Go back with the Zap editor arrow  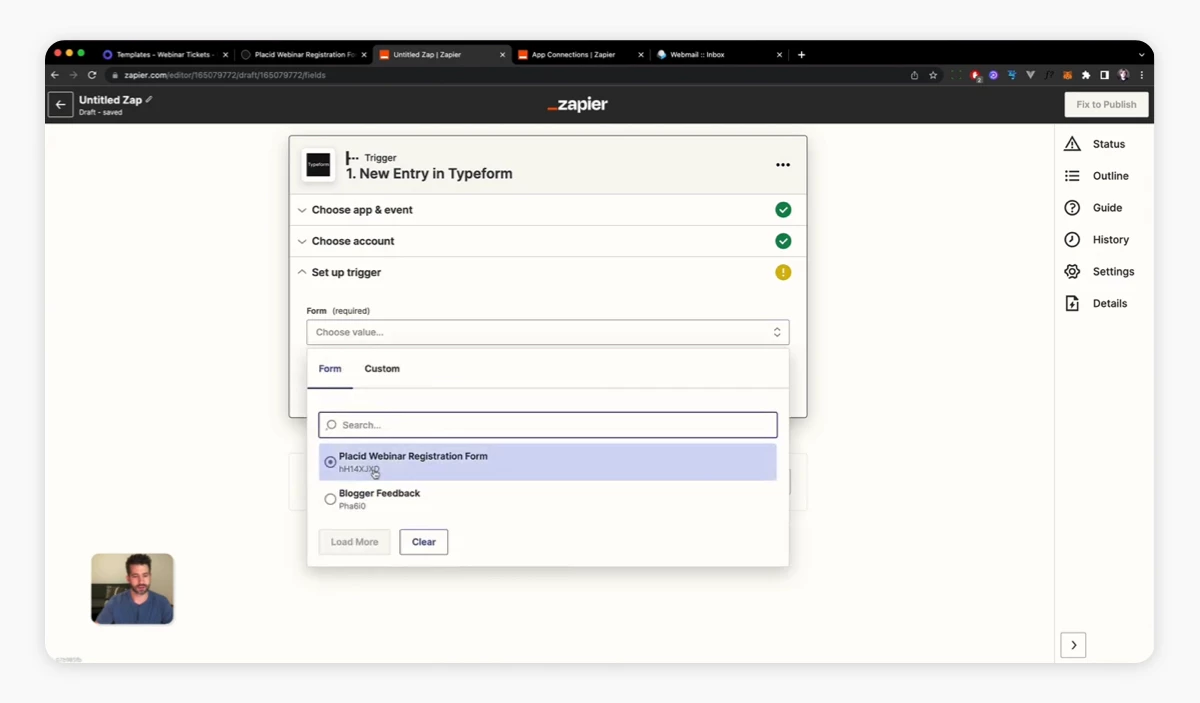point(60,104)
